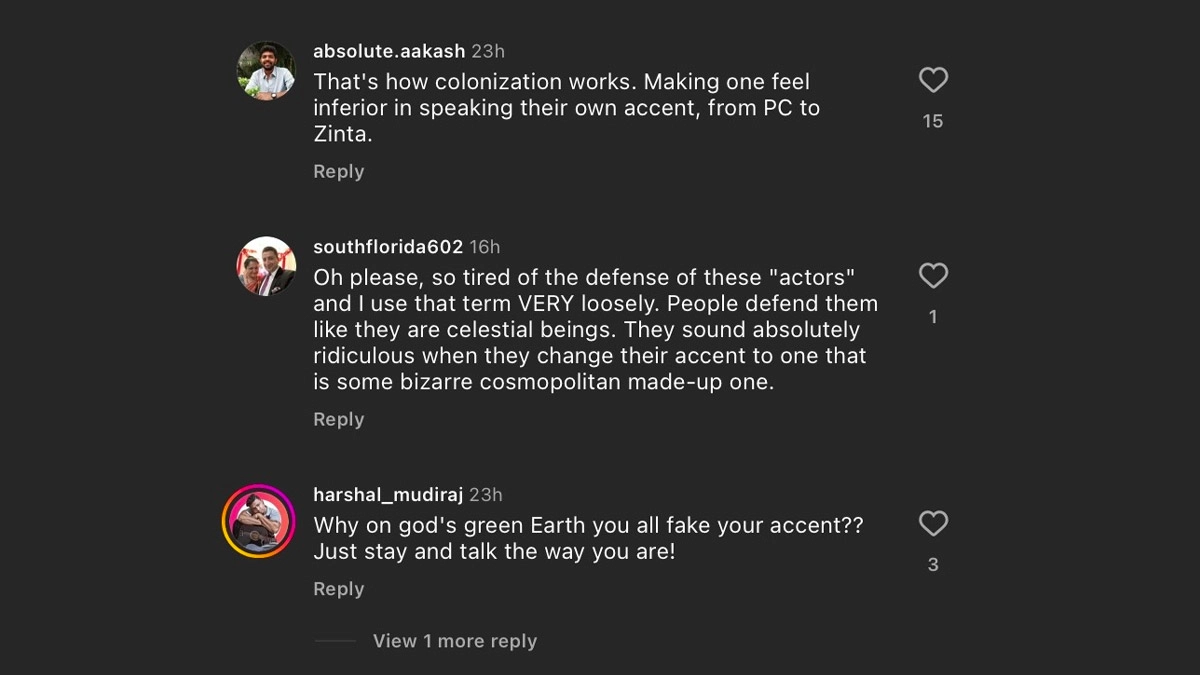The width and height of the screenshot is (1200, 675).
Task: Show the 1 like under southflorida602's heart
Action: pyautogui.click(x=933, y=317)
